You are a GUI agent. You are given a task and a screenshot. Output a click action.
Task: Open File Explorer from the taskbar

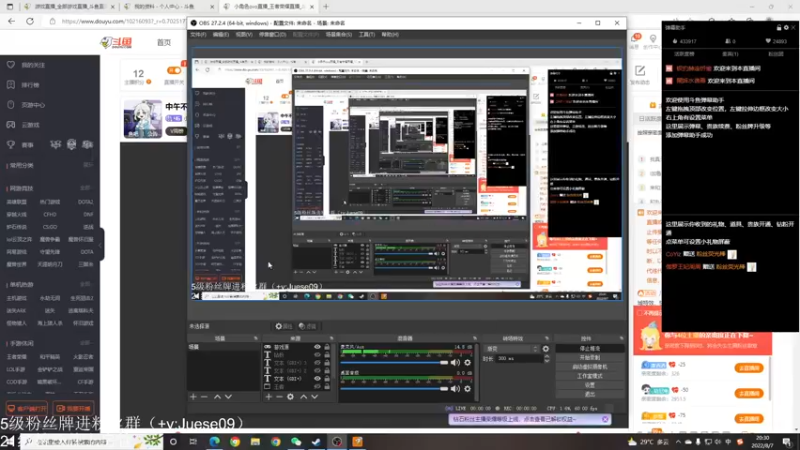[255, 441]
